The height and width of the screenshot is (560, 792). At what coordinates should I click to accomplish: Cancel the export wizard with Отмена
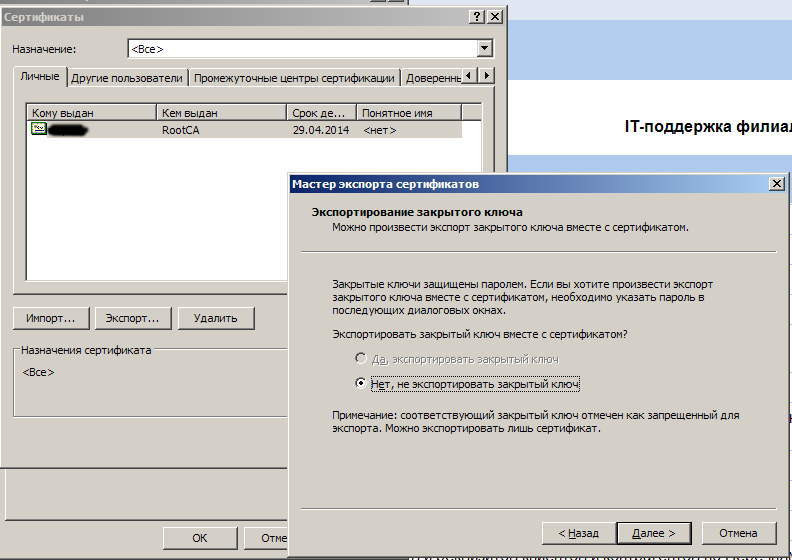[739, 533]
